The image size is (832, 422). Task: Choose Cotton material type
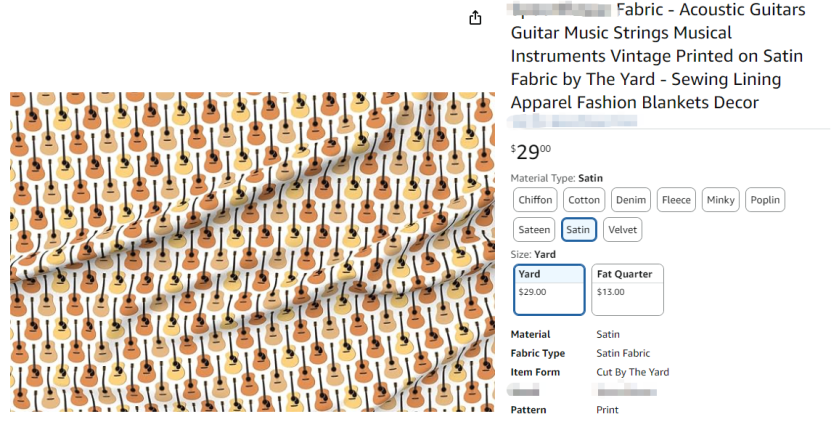[584, 200]
